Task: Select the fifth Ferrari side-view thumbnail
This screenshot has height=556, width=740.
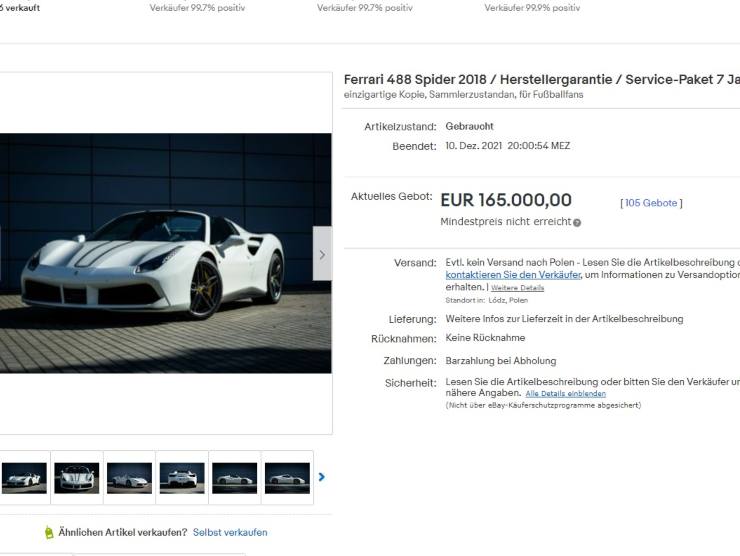Action: [235, 478]
